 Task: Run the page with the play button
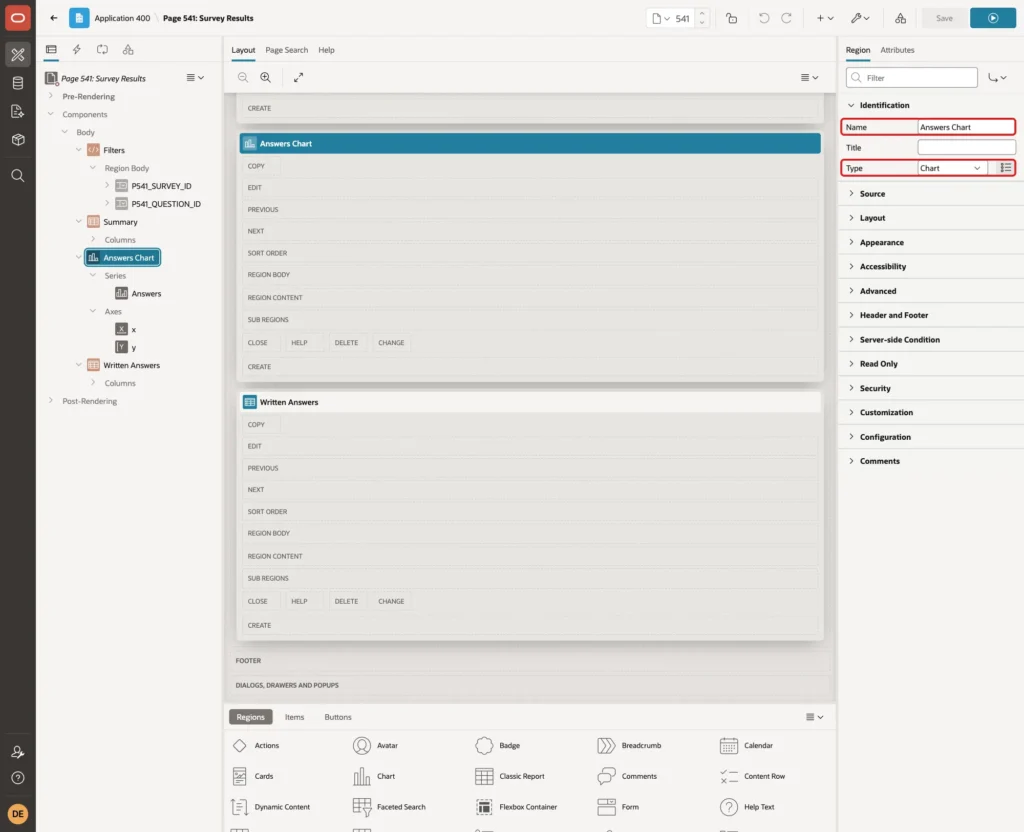tap(993, 18)
